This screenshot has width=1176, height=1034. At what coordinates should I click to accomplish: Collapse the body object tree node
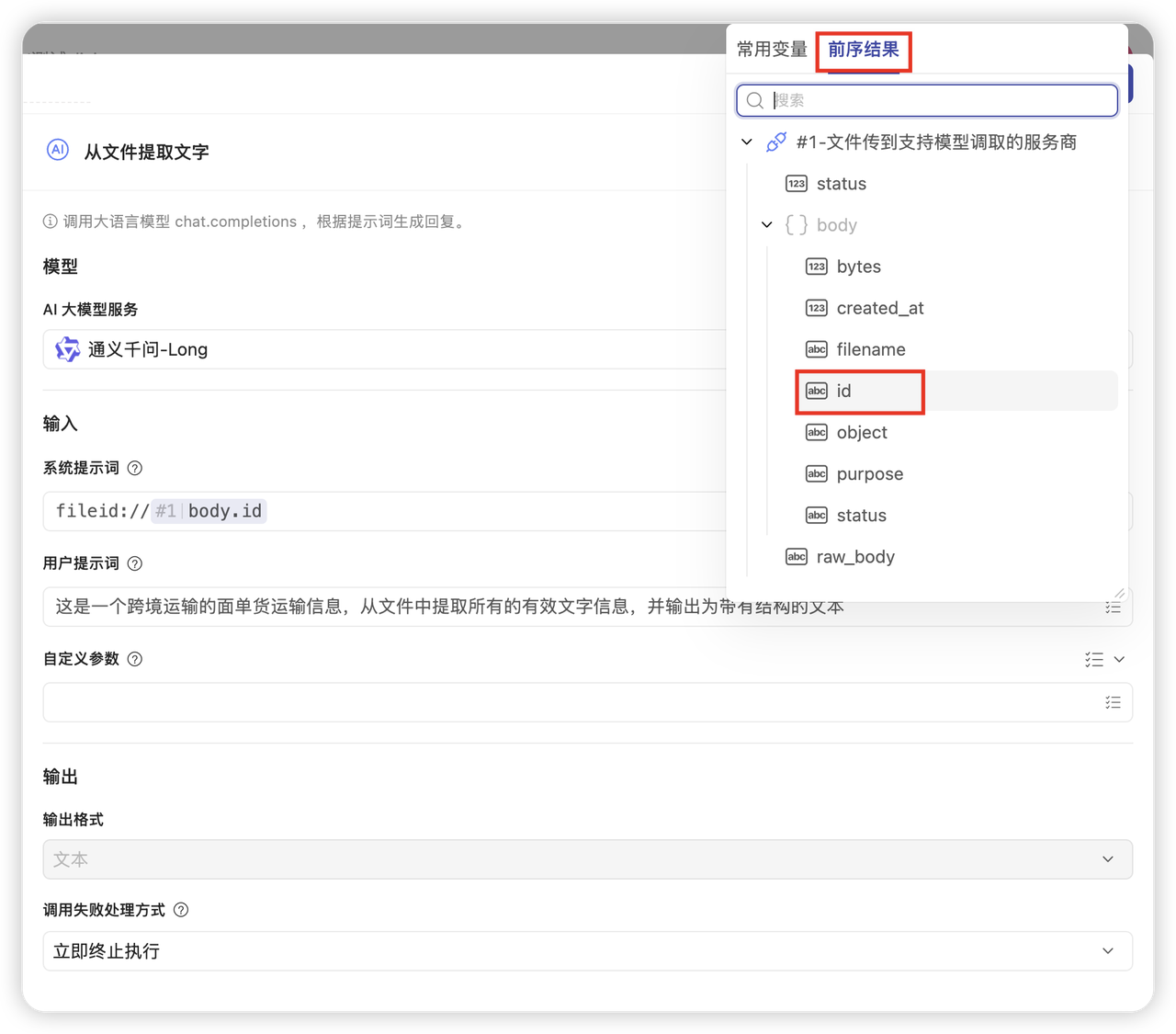[x=767, y=225]
